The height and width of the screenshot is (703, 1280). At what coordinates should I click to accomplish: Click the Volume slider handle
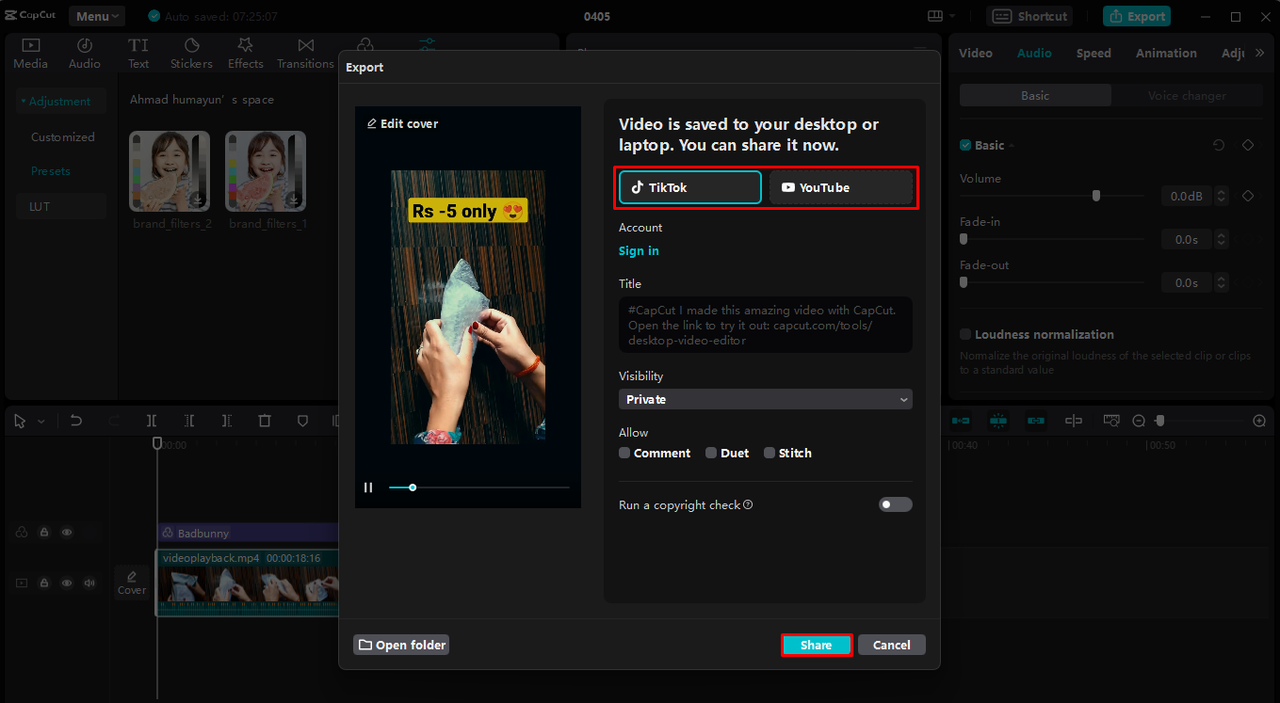point(1096,196)
